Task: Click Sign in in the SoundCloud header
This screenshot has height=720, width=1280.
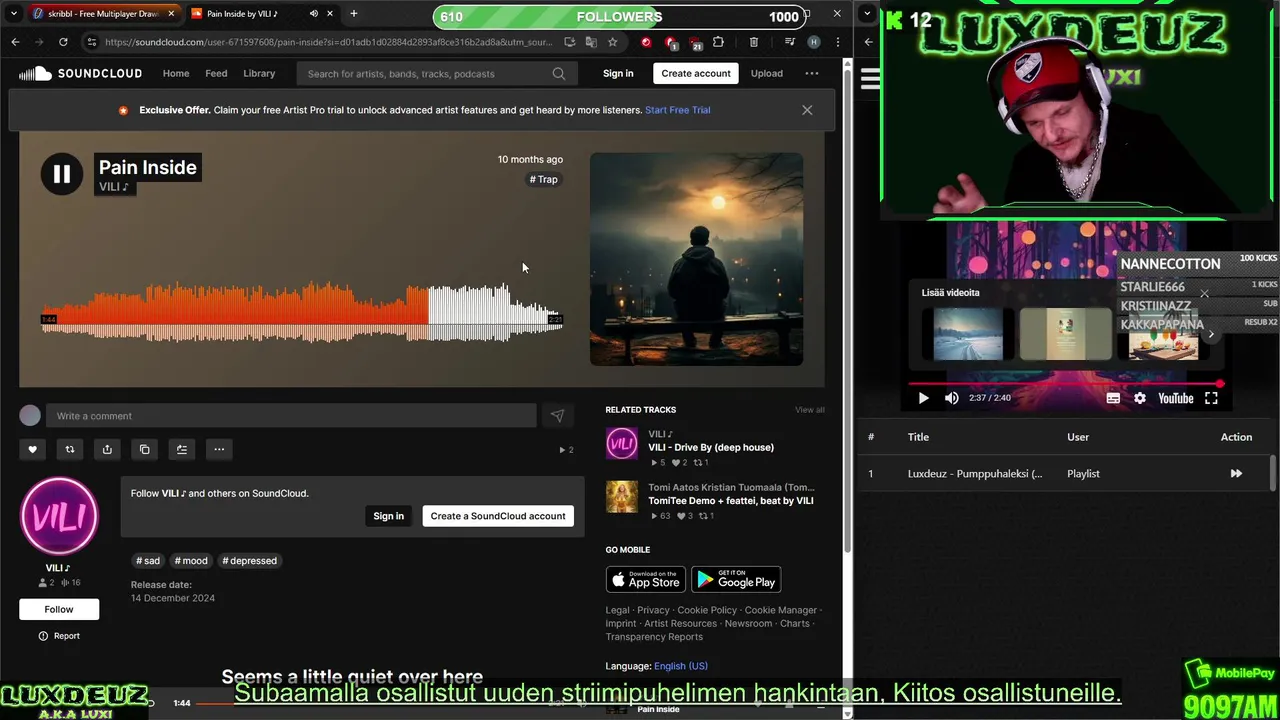Action: pyautogui.click(x=618, y=73)
